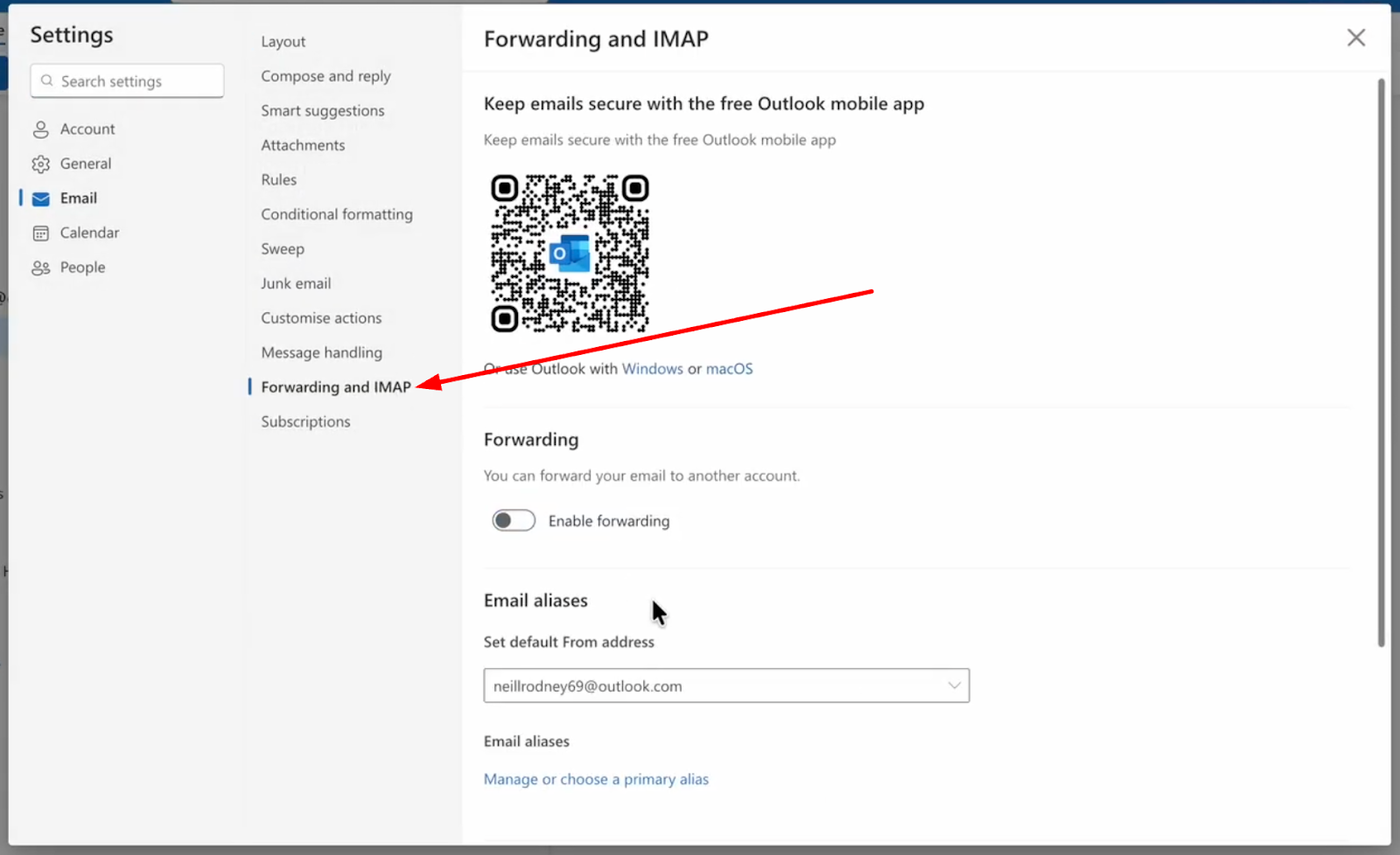Open Junk email settings
The image size is (1400, 855).
click(x=296, y=283)
